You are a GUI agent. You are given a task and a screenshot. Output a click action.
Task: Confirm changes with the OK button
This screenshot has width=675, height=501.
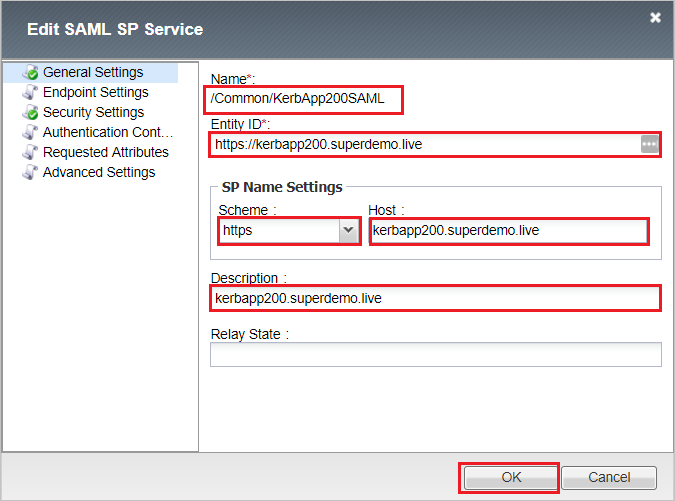(x=511, y=477)
